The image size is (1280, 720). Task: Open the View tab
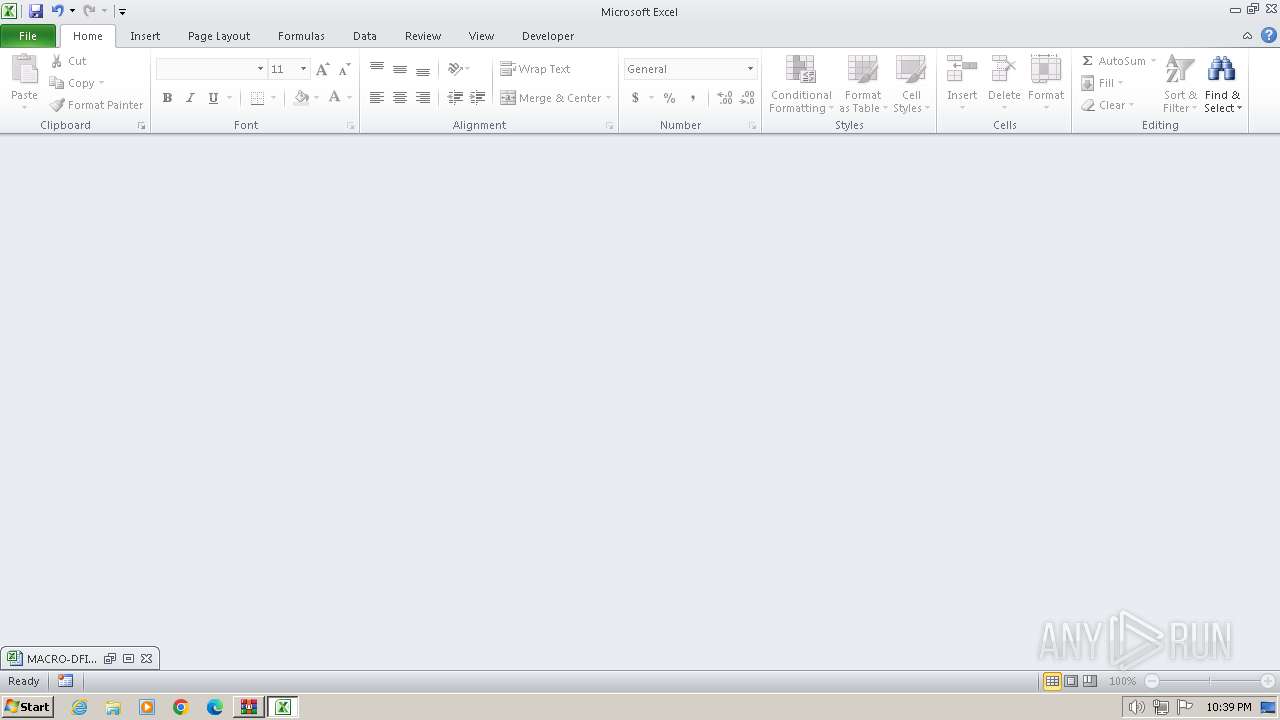pos(482,36)
